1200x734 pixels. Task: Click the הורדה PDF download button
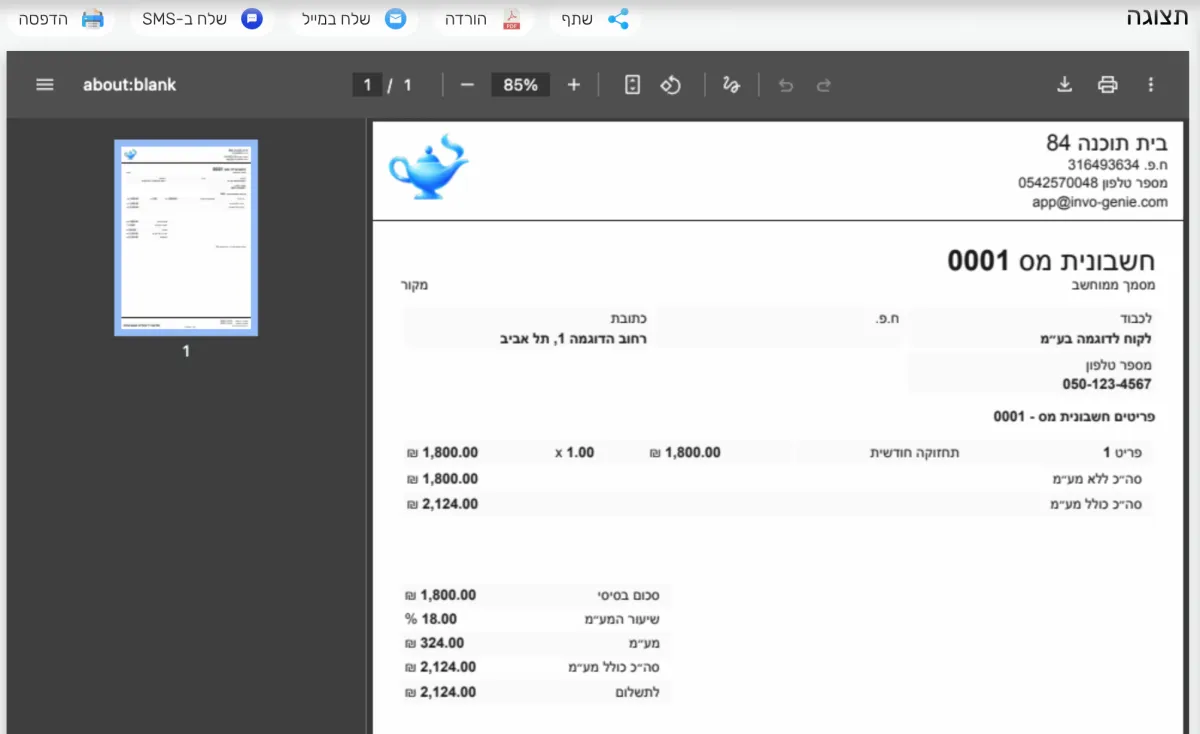point(483,19)
